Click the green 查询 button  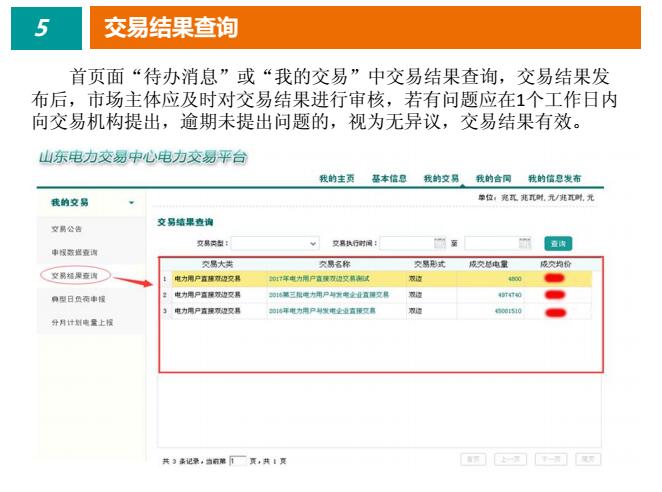pyautogui.click(x=558, y=243)
